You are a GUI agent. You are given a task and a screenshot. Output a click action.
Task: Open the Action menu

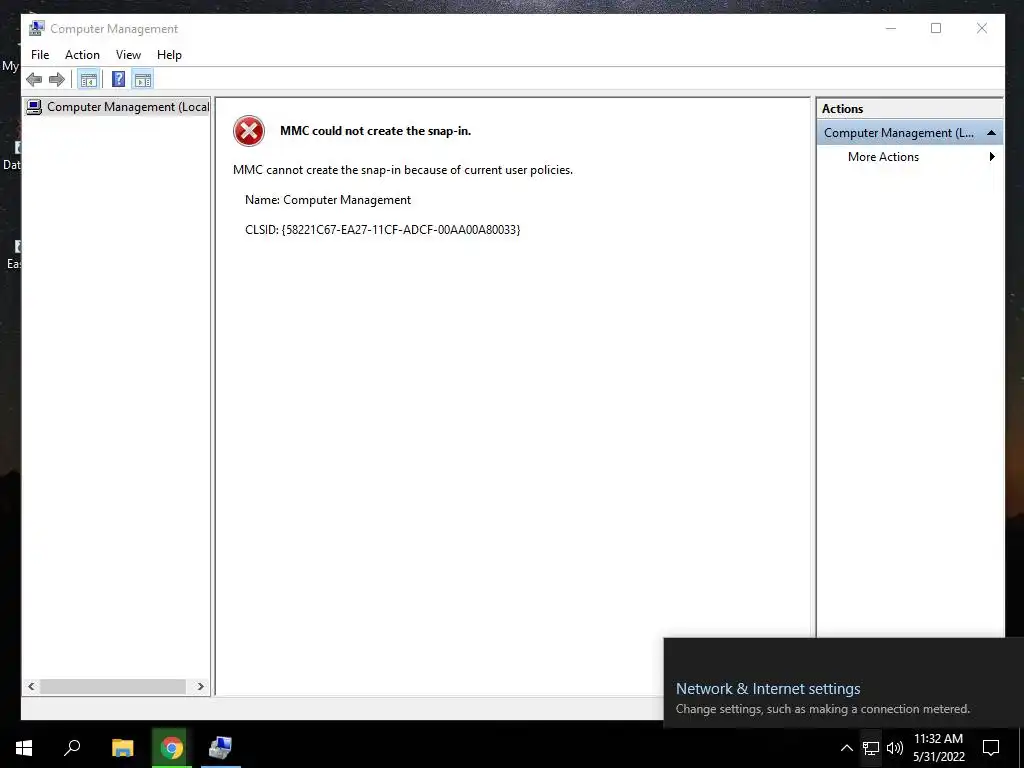[x=82, y=55]
